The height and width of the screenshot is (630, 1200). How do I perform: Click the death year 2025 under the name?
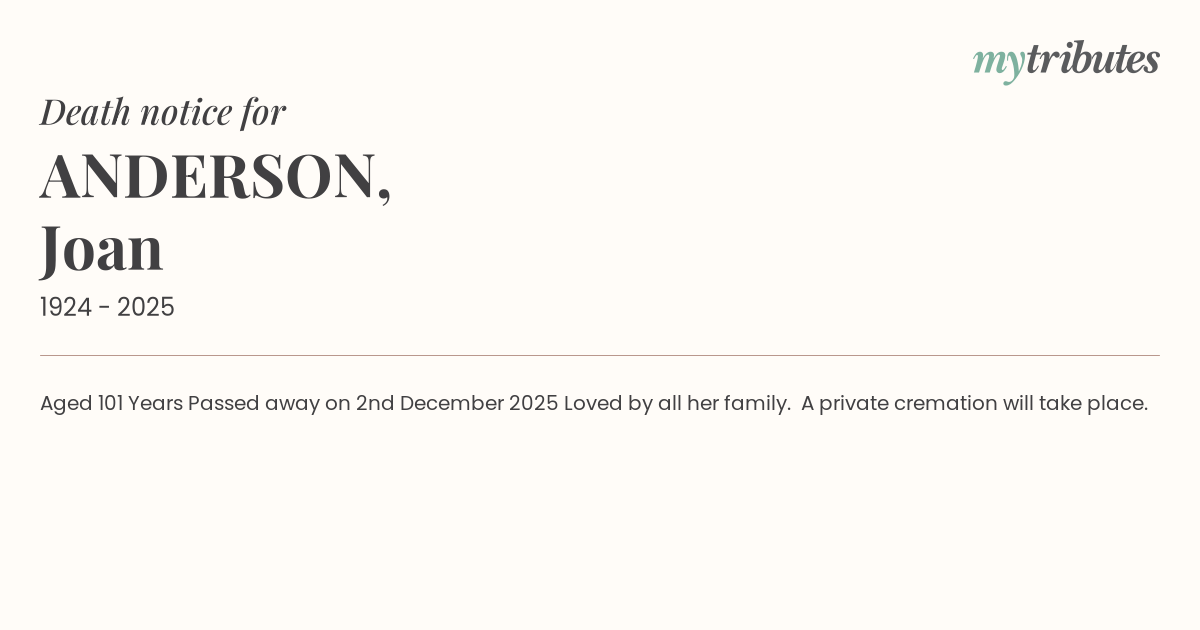tap(146, 307)
